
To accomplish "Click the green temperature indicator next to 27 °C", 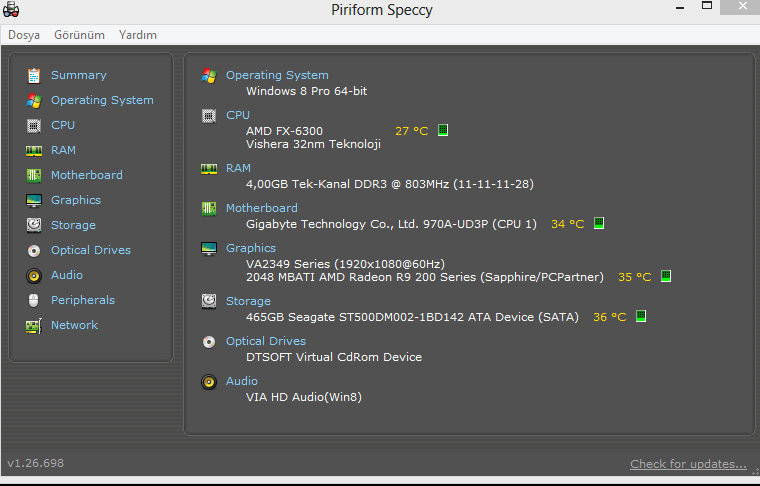I will point(443,130).
